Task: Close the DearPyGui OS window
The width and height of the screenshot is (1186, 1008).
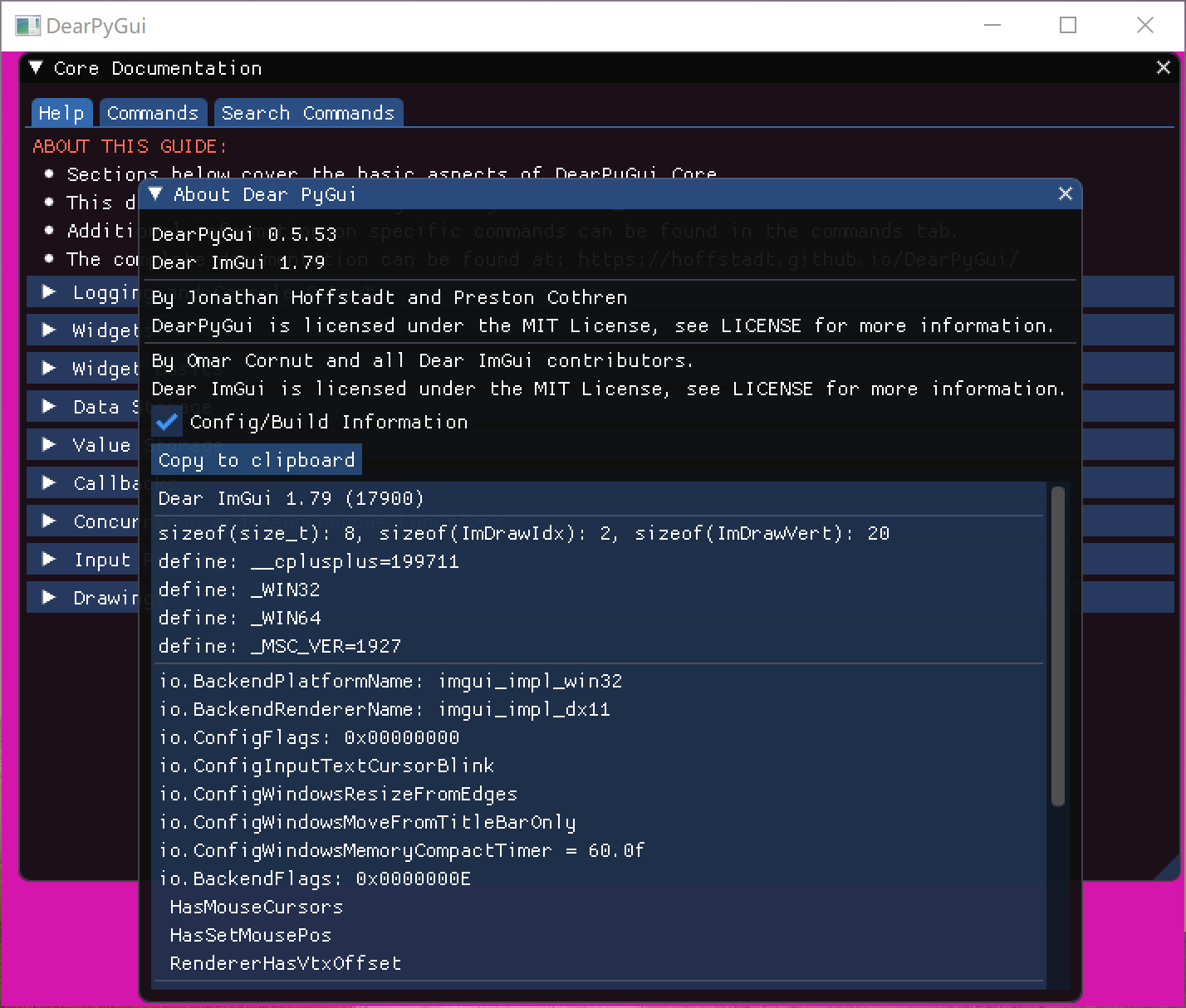Action: (x=1144, y=26)
